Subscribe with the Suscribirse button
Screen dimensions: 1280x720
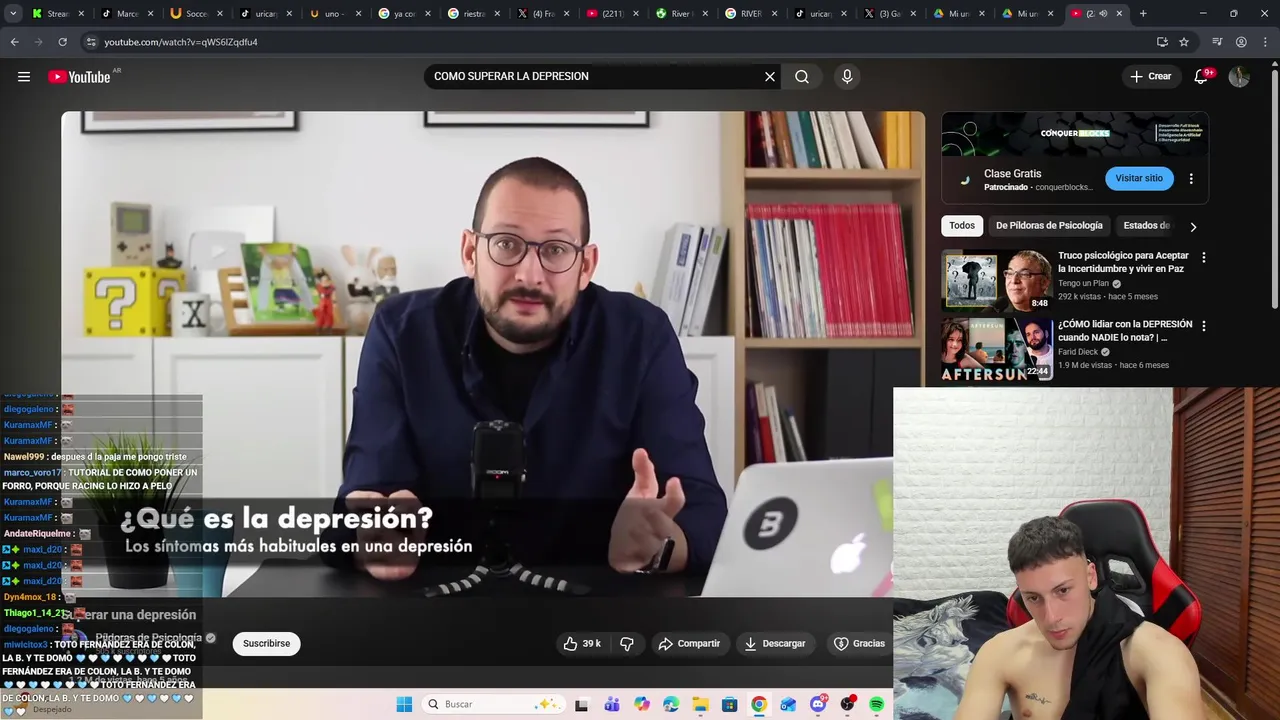pyautogui.click(x=266, y=643)
